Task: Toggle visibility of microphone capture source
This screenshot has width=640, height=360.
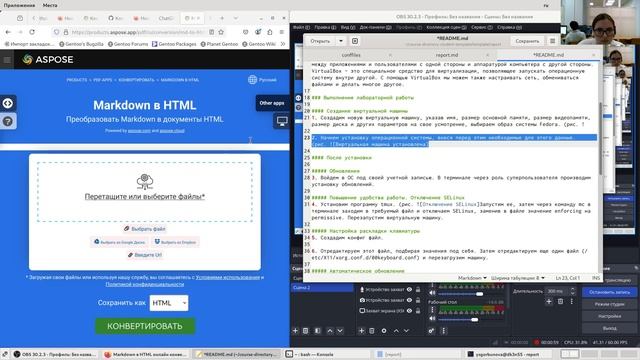Action: tap(409, 289)
